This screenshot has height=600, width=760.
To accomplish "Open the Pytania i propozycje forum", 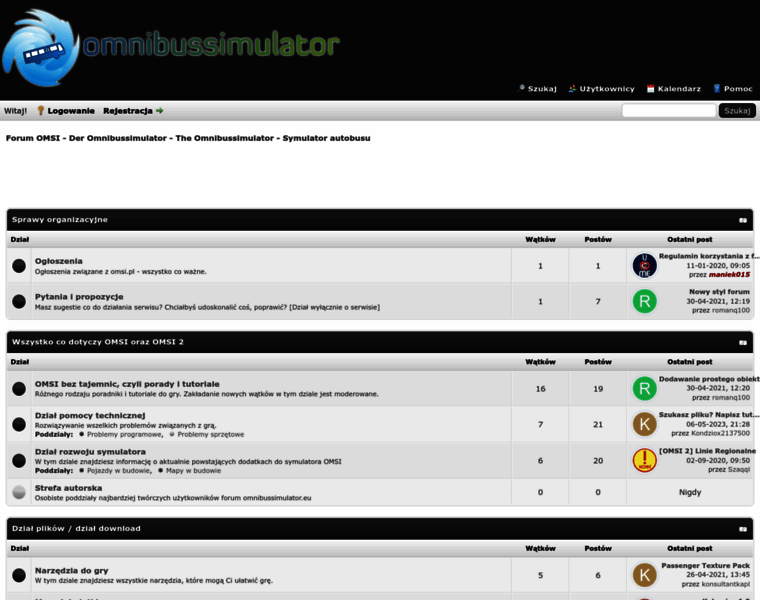I will [x=79, y=297].
